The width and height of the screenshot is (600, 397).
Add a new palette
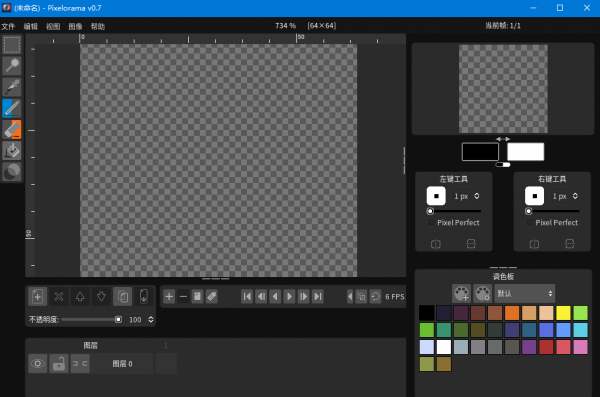(x=461, y=294)
